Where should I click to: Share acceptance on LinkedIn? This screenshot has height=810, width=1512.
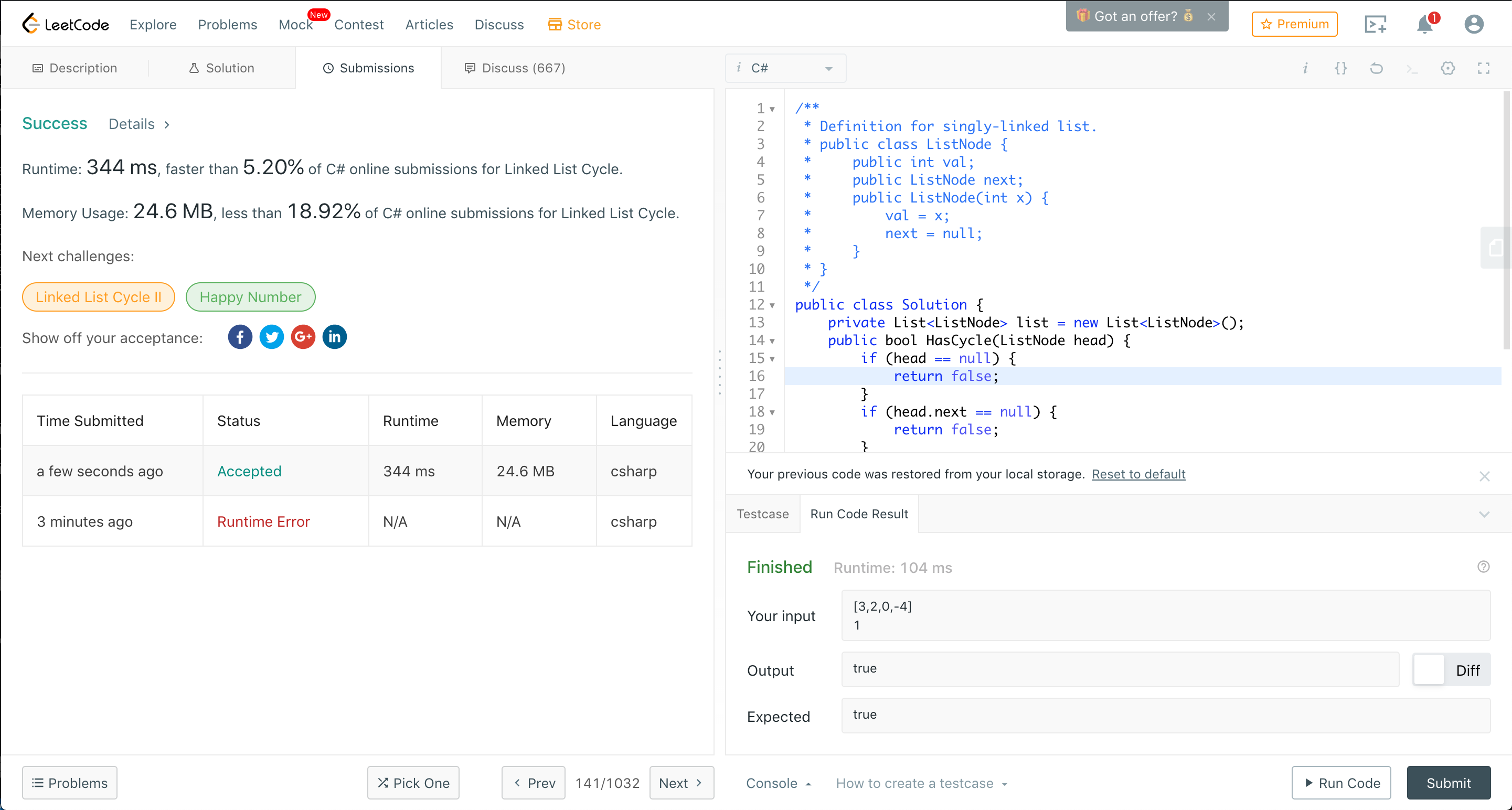(x=335, y=337)
